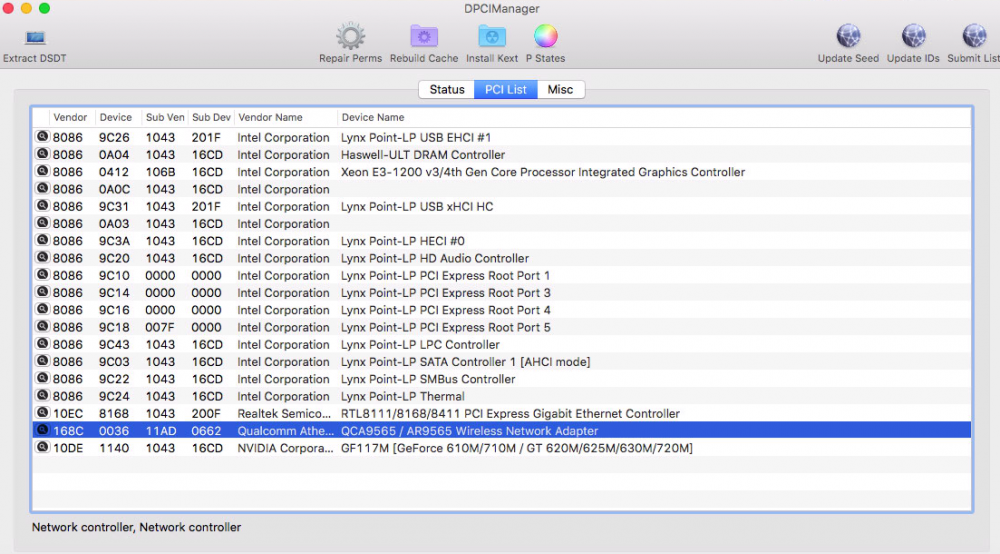Select 'Lynx Point-LP SMBus Controller' text
This screenshot has height=554, width=1000.
428,379
